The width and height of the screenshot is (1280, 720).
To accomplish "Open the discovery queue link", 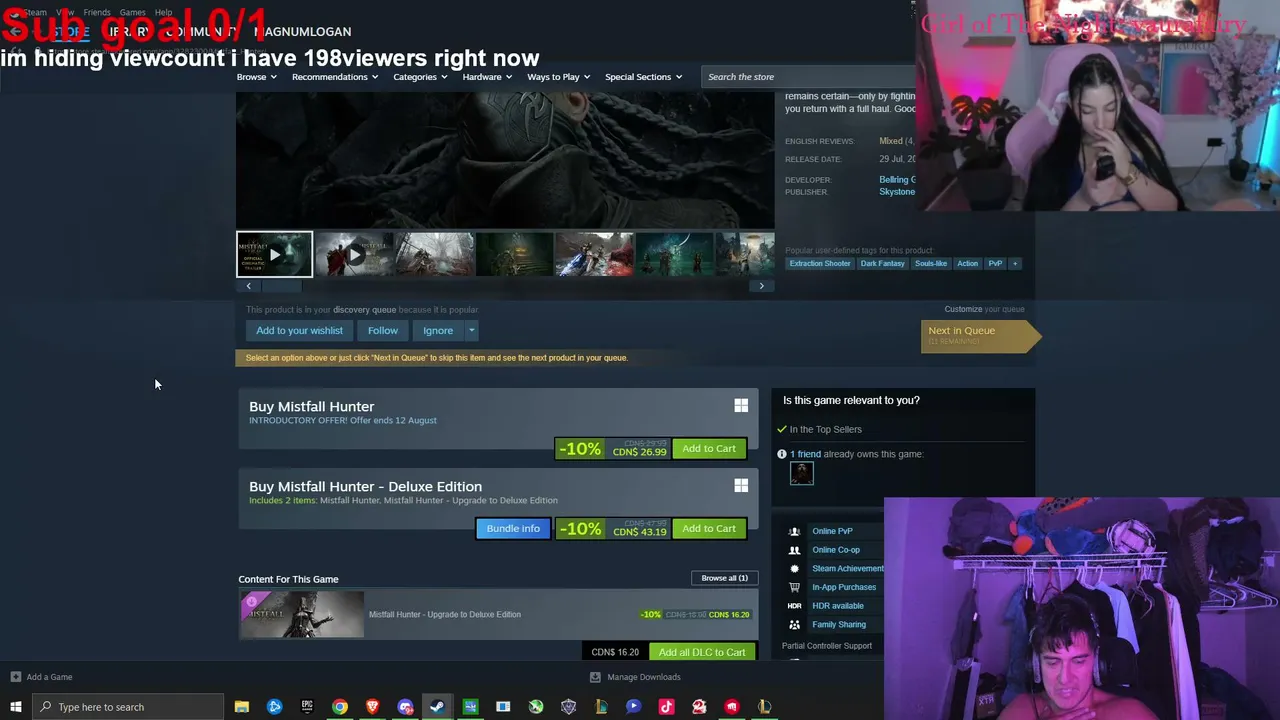I will tap(364, 310).
